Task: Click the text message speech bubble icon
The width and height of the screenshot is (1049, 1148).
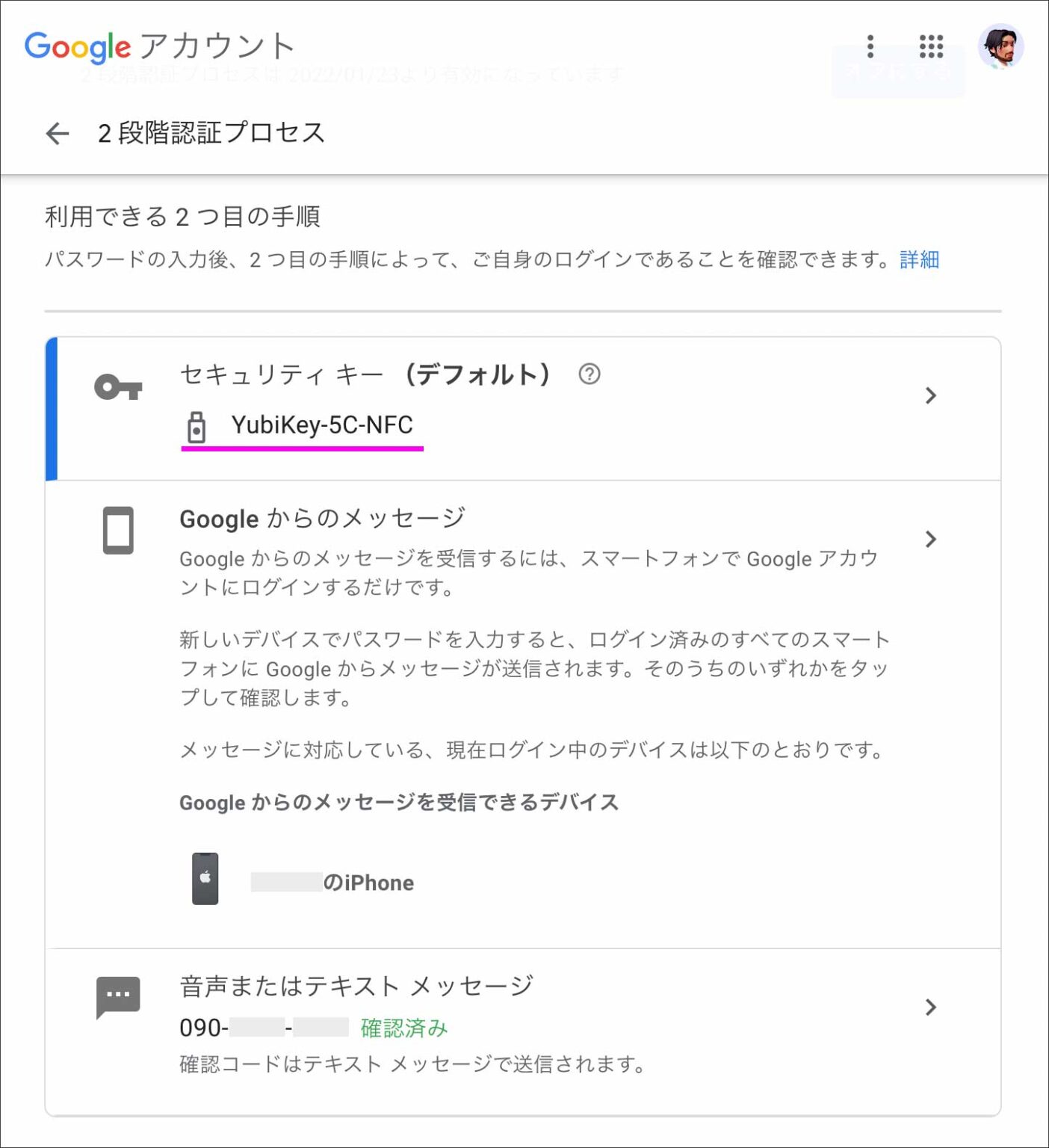Action: coord(118,996)
